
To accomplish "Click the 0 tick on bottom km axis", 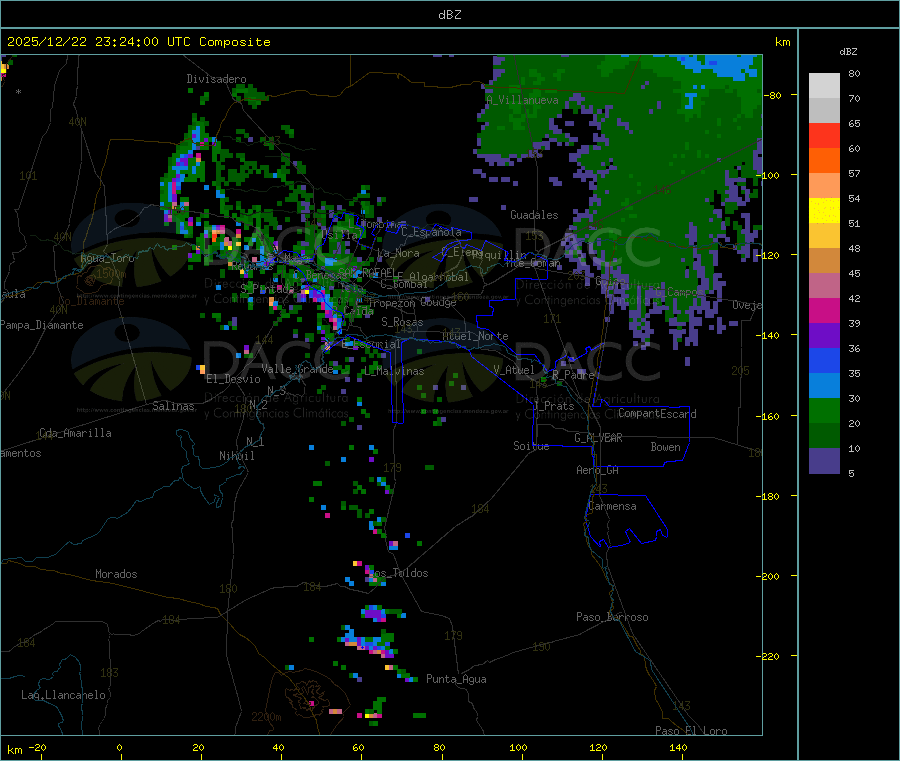I will [119, 747].
